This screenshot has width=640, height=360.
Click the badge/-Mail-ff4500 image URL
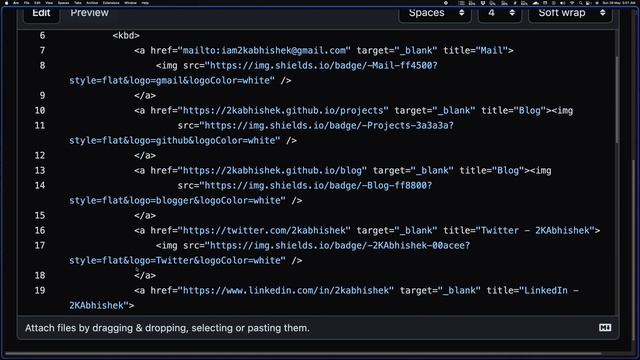(x=323, y=66)
